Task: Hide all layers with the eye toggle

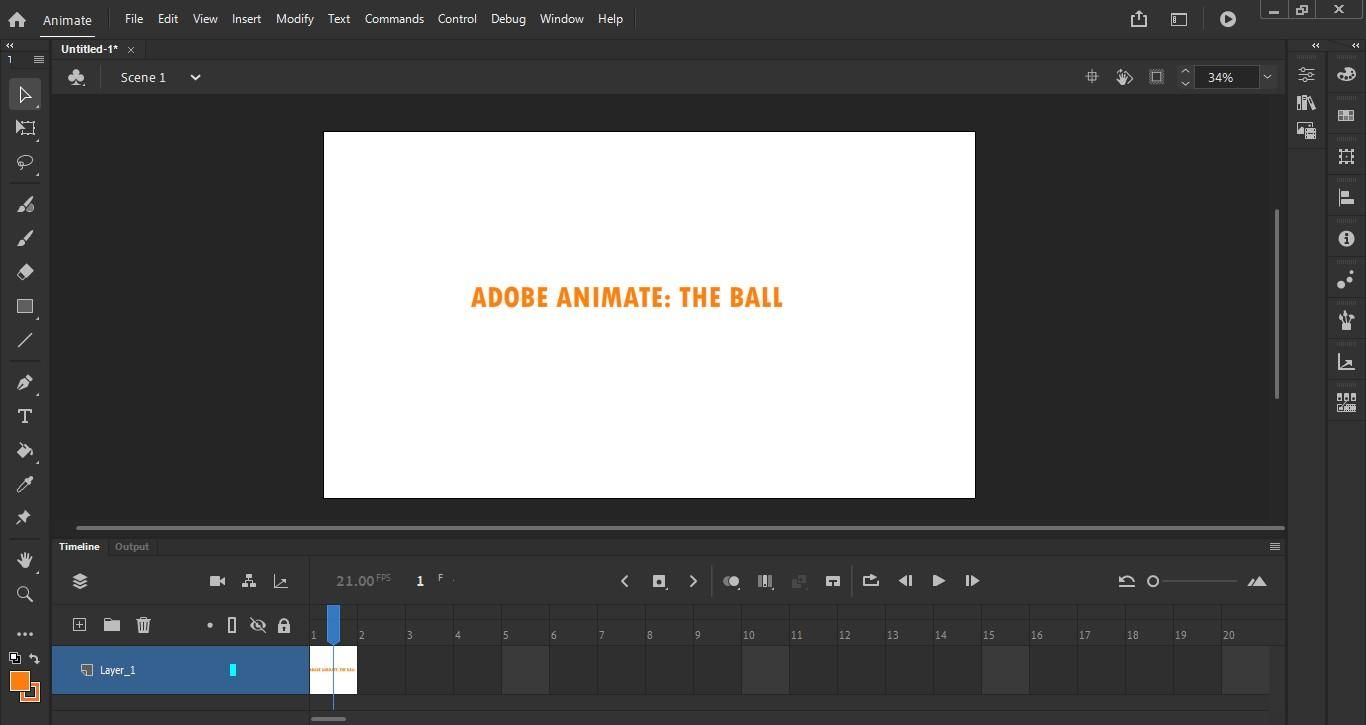Action: point(258,625)
